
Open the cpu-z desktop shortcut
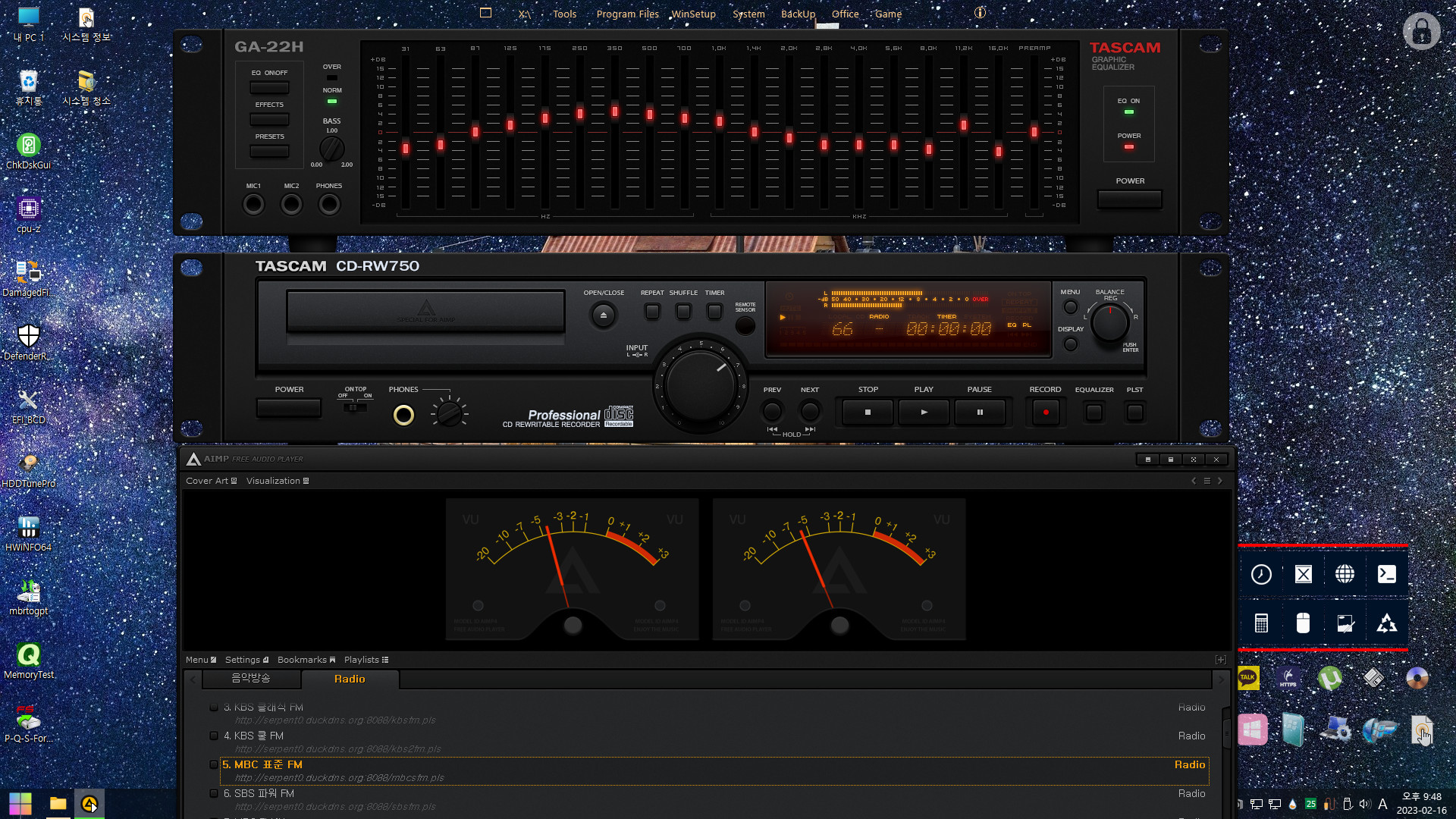28,214
